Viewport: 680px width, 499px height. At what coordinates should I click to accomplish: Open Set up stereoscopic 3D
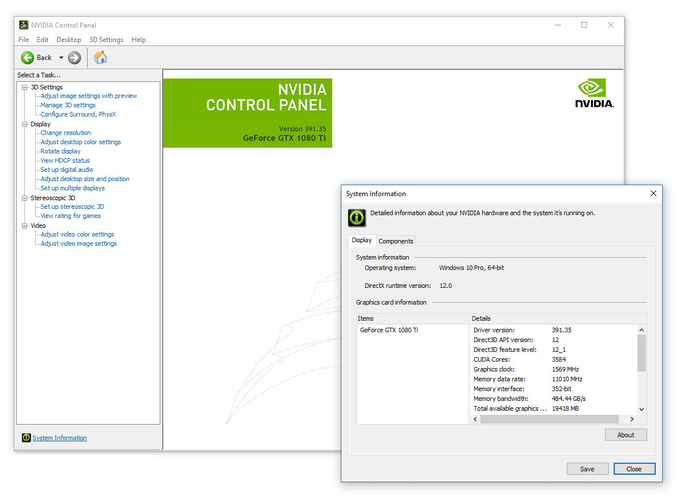point(72,206)
